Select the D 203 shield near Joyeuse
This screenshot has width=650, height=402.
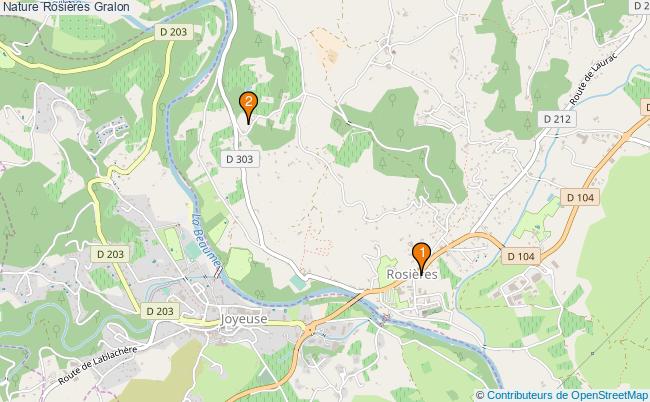point(160,311)
